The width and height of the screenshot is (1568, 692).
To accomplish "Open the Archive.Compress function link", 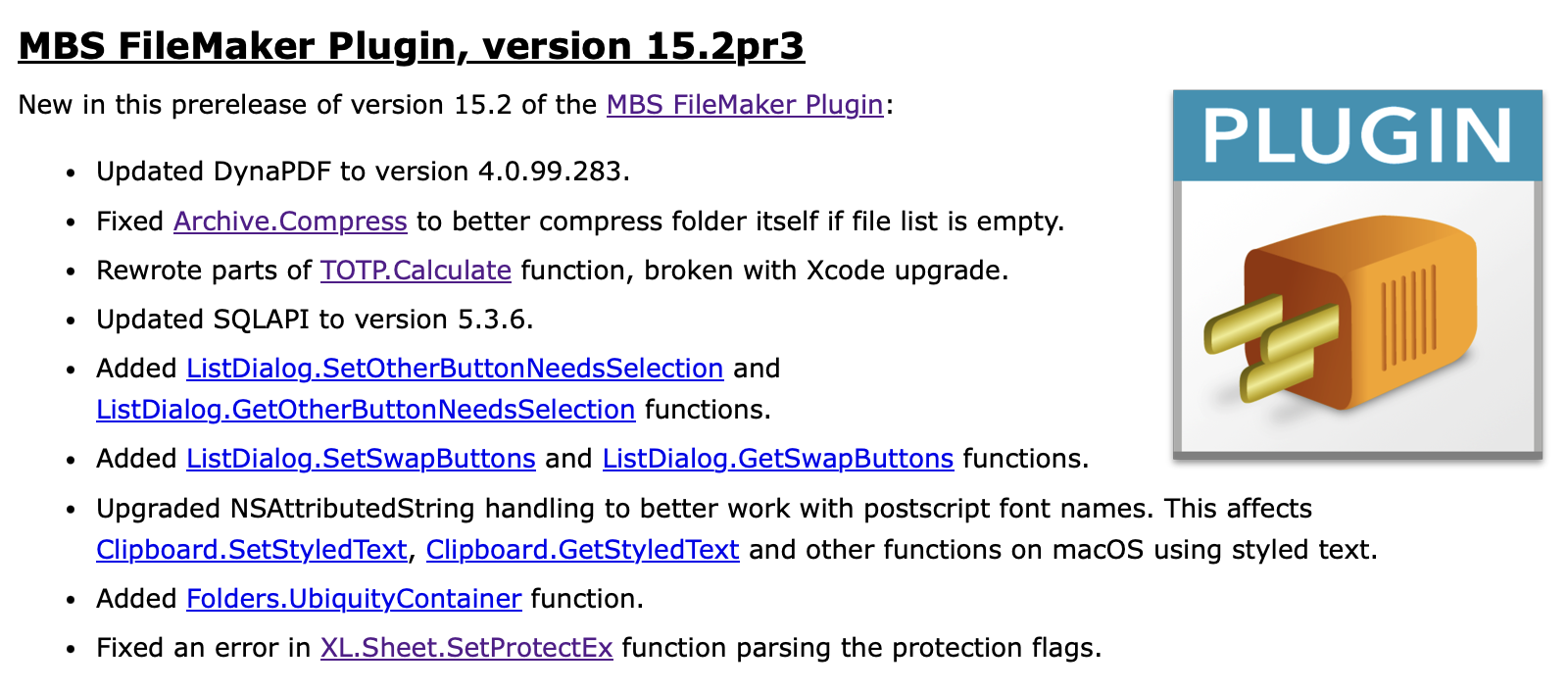I will coord(290,222).
